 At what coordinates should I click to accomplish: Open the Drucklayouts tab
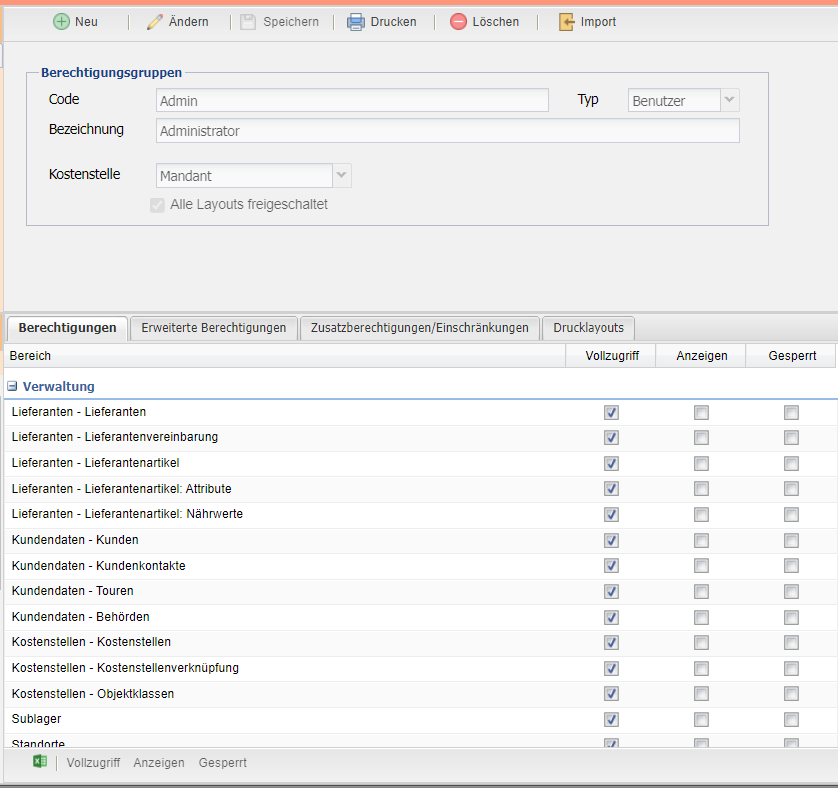[588, 328]
